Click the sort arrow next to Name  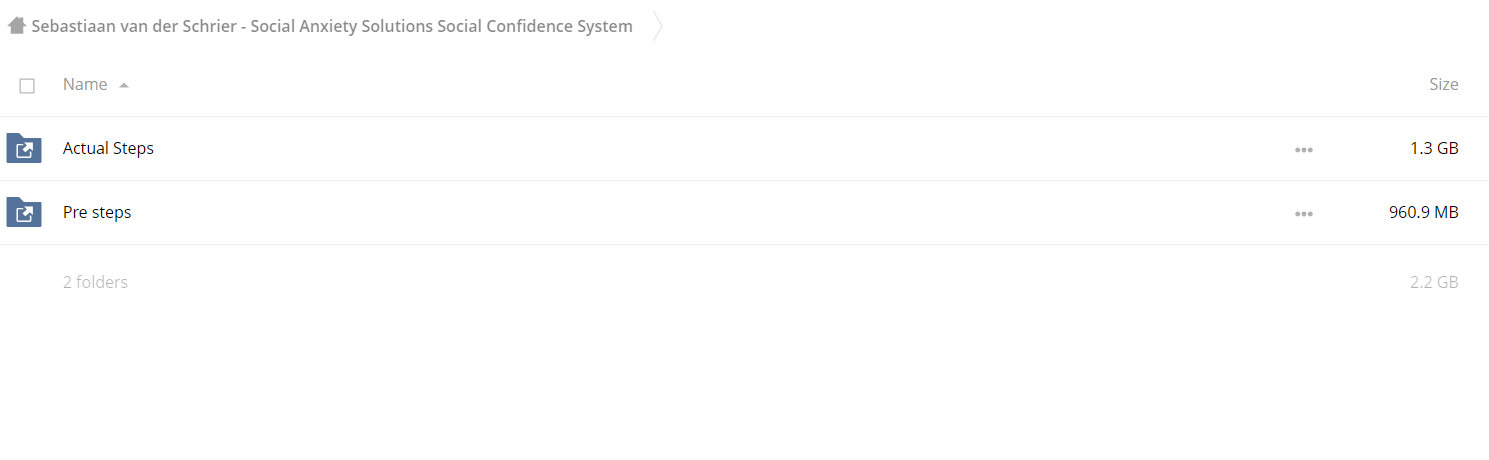tap(124, 86)
